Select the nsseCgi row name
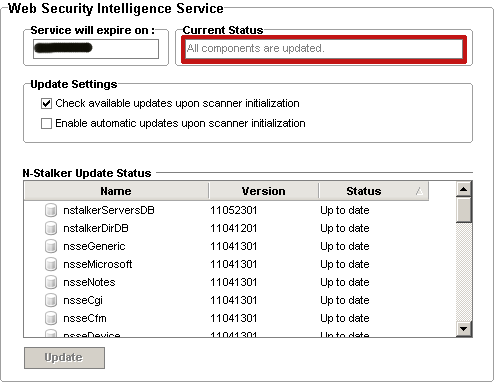The height and width of the screenshot is (382, 494). click(83, 300)
